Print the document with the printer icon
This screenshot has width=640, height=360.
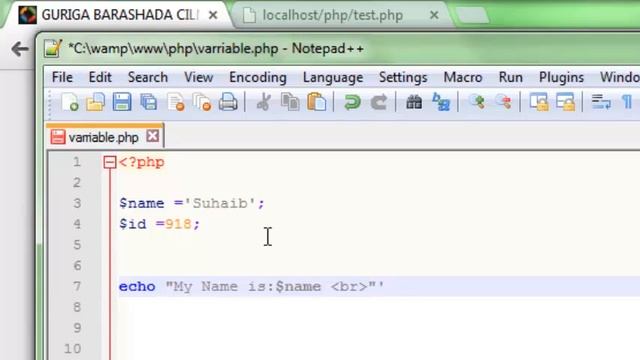228,102
